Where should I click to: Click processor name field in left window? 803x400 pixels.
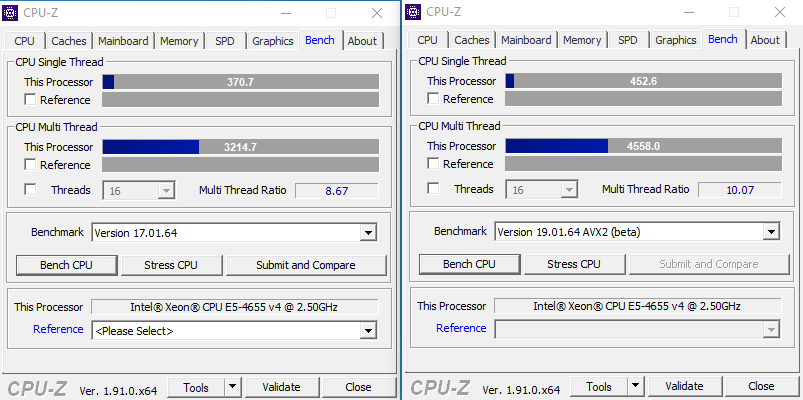pos(235,307)
